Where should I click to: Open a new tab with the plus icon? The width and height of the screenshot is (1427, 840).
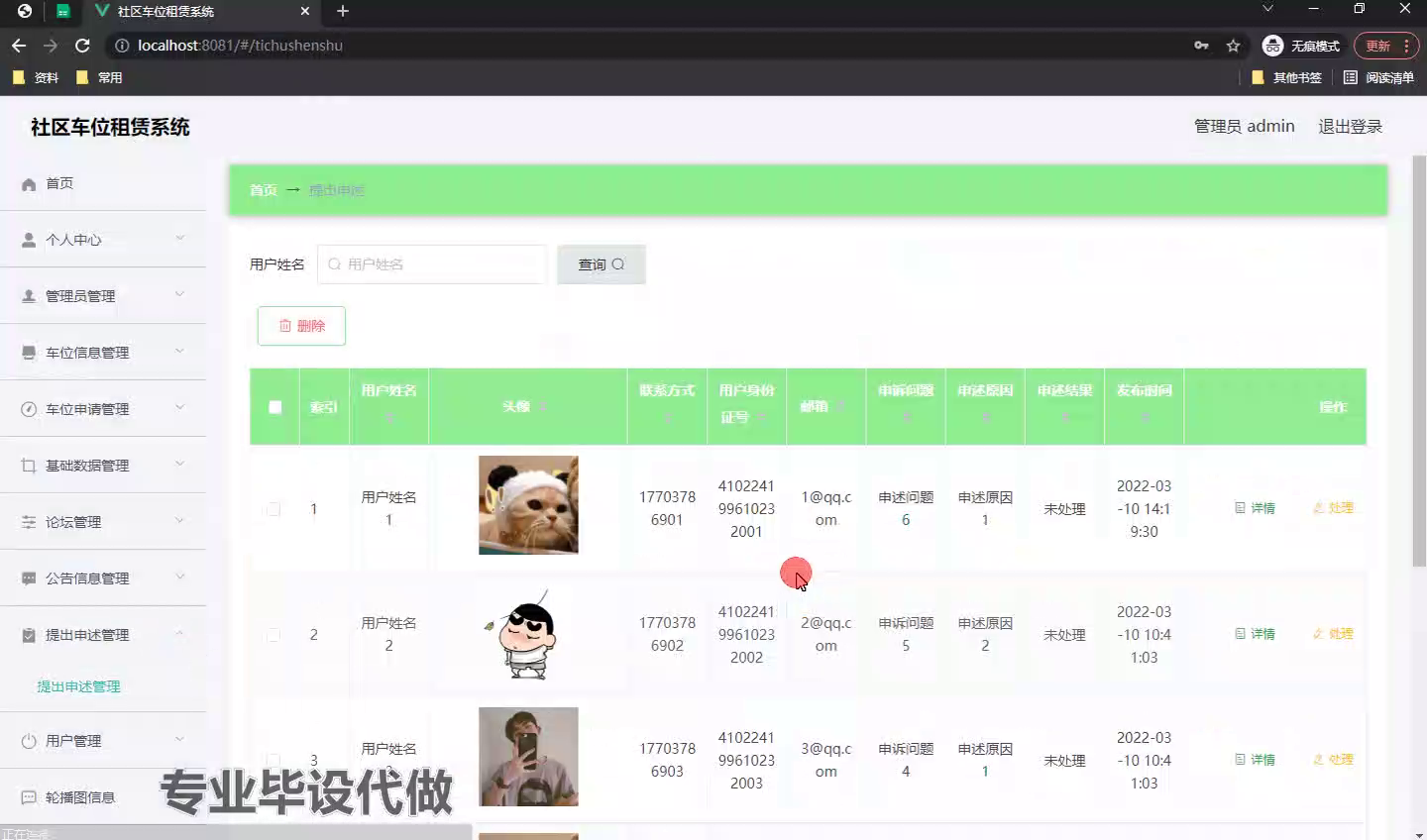tap(343, 11)
